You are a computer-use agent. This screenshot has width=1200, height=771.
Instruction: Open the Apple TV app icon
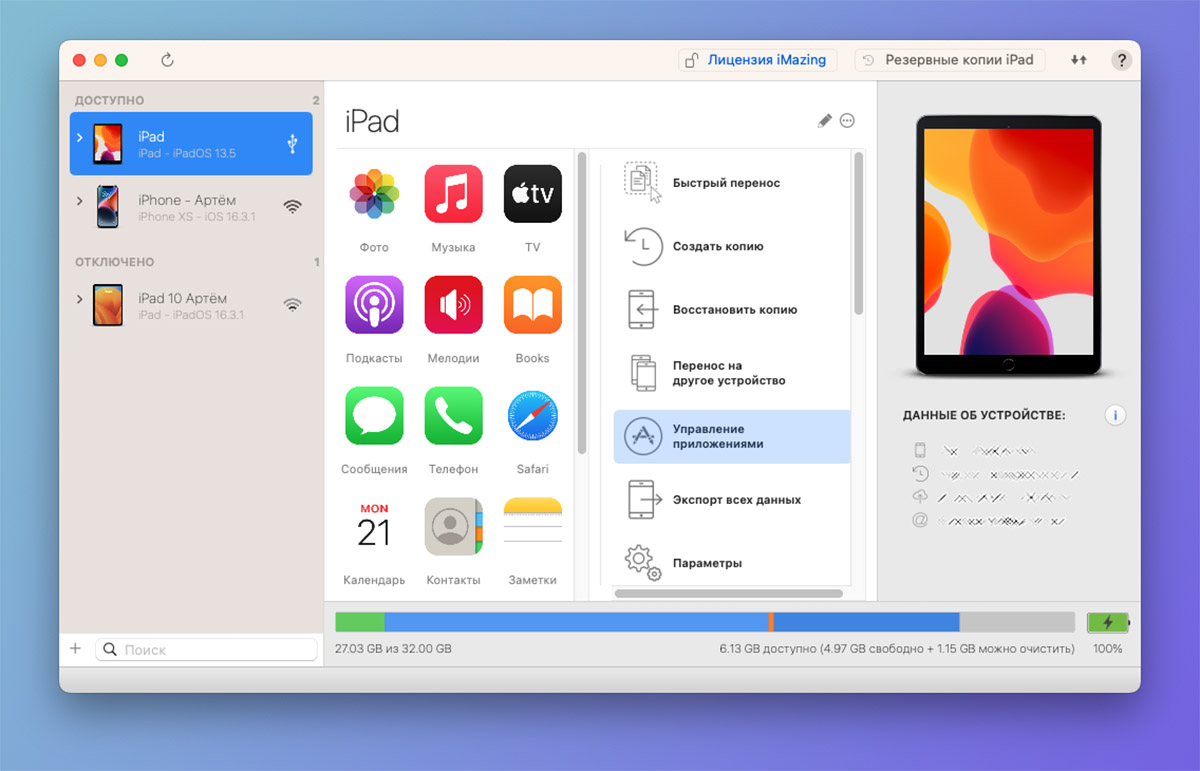click(532, 193)
